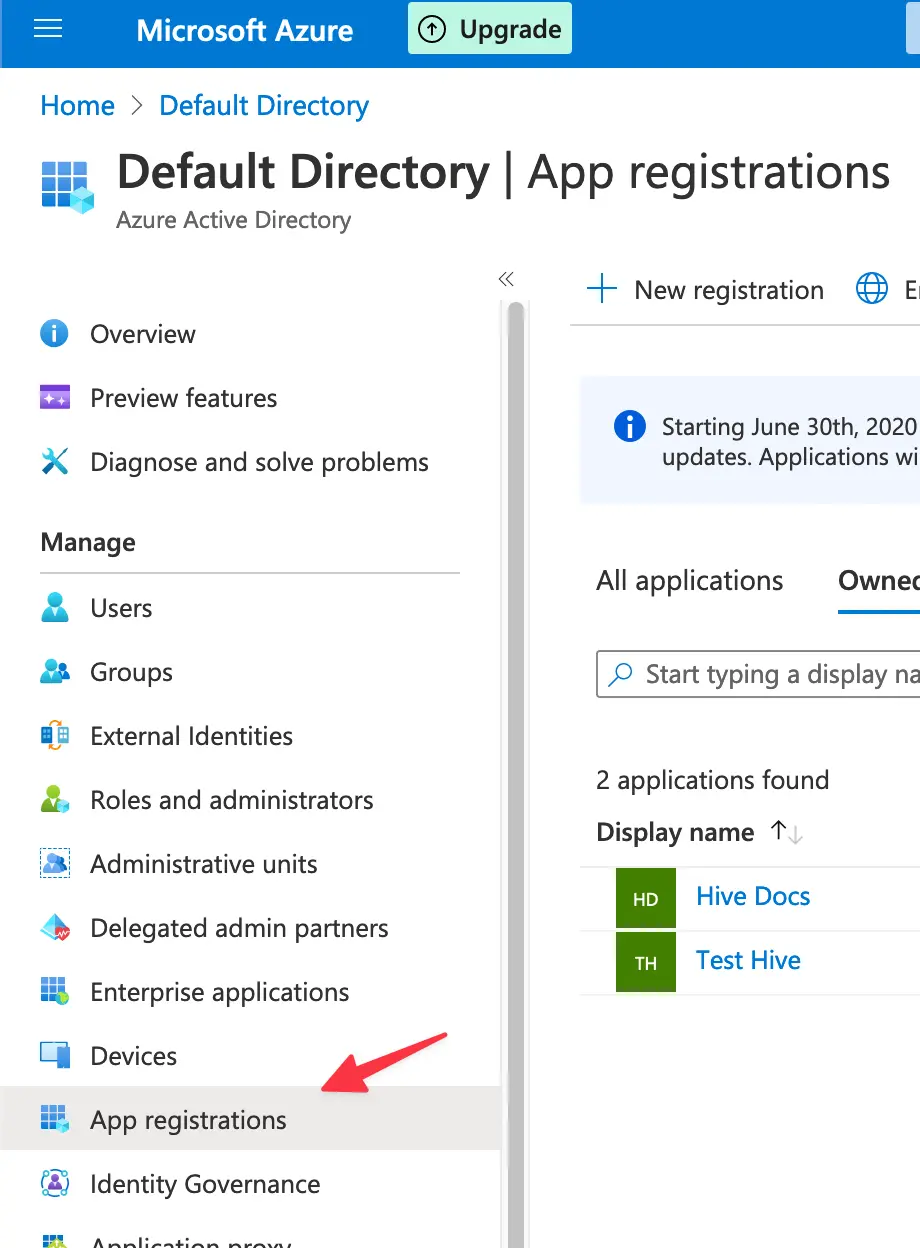The image size is (920, 1248).
Task: Click the Devices monitor icon
Action: (x=54, y=1056)
